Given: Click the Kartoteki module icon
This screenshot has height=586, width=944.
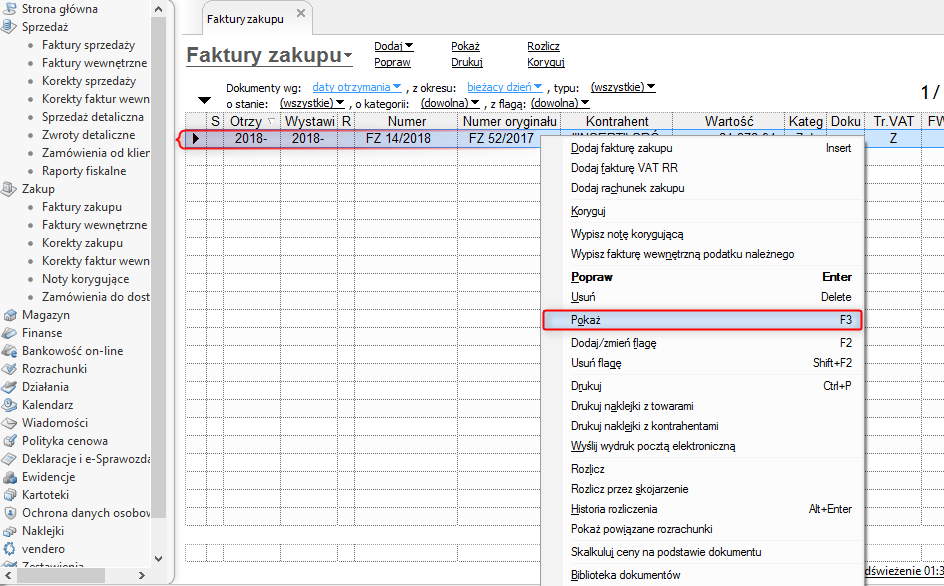Looking at the screenshot, I should point(10,495).
